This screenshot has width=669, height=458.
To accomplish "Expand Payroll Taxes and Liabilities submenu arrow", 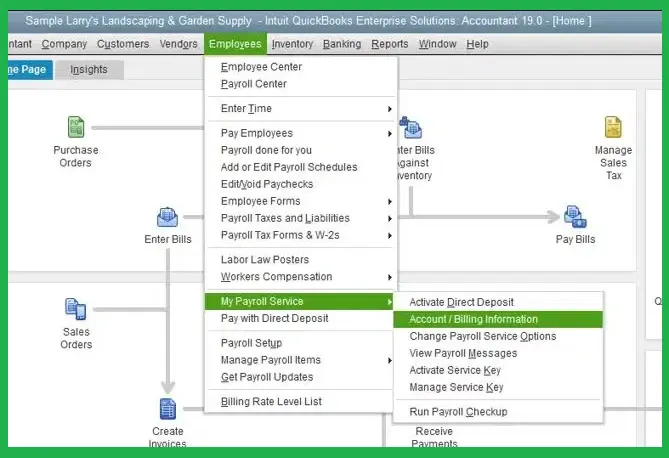I will [390, 219].
